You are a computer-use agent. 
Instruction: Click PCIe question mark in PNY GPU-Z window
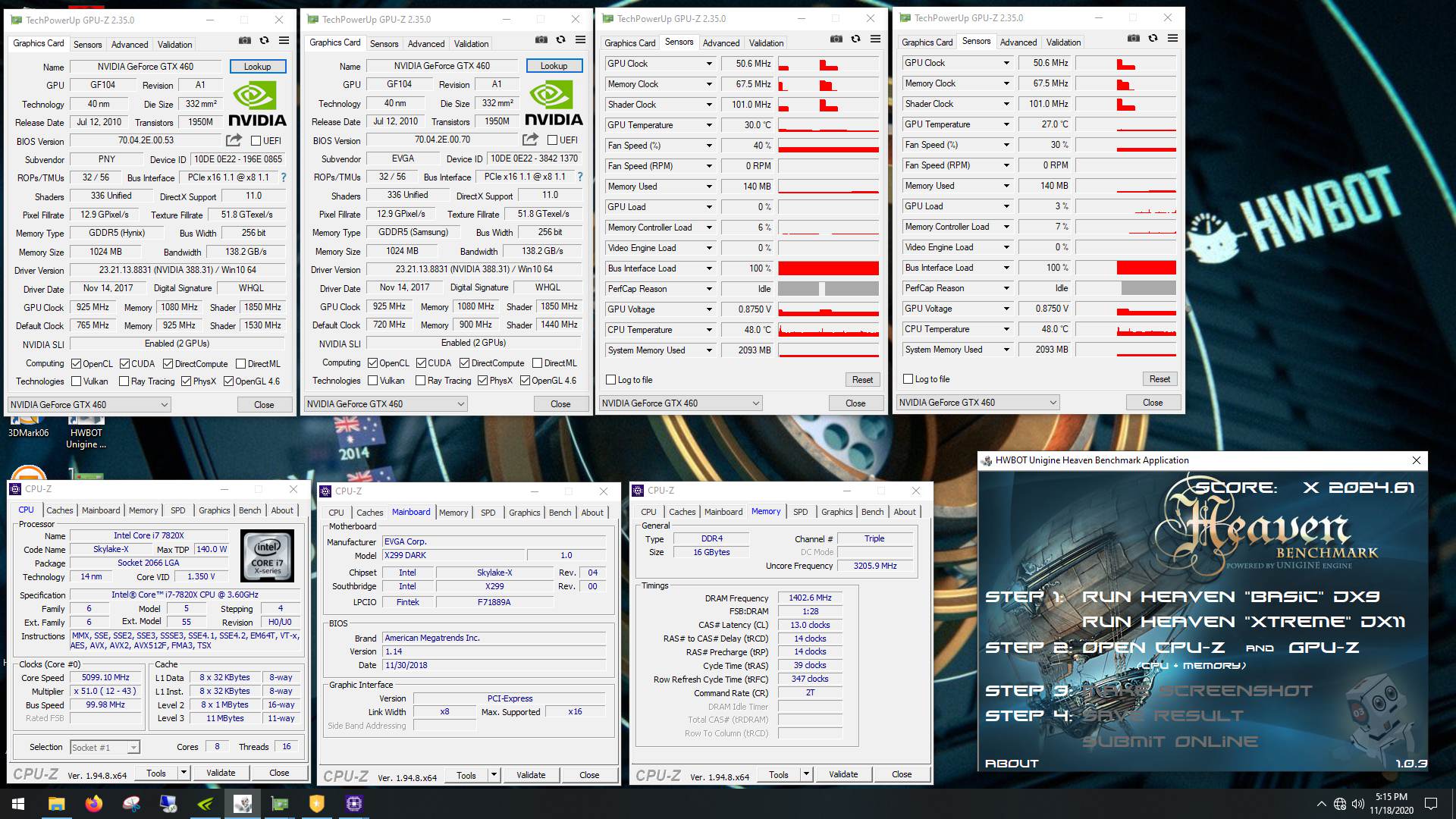(x=284, y=177)
